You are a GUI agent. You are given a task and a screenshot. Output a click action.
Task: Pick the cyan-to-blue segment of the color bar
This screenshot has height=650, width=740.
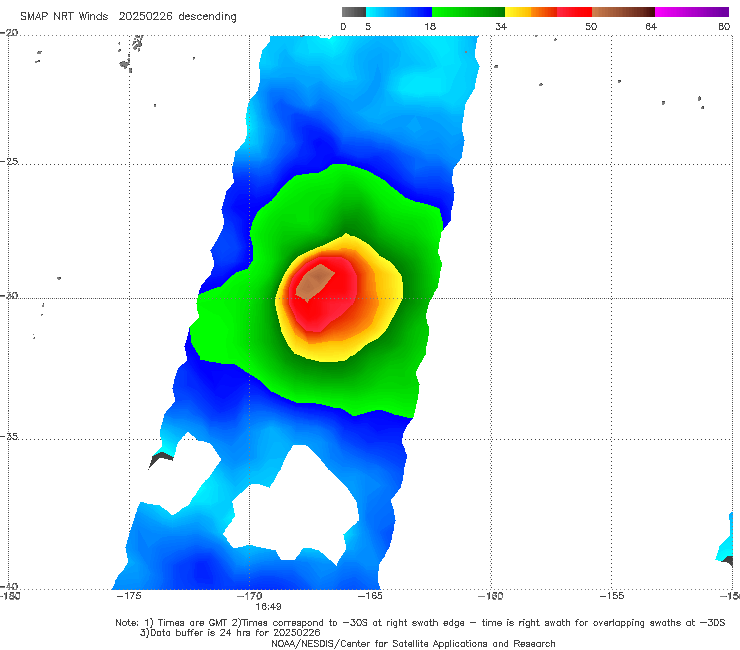(399, 12)
